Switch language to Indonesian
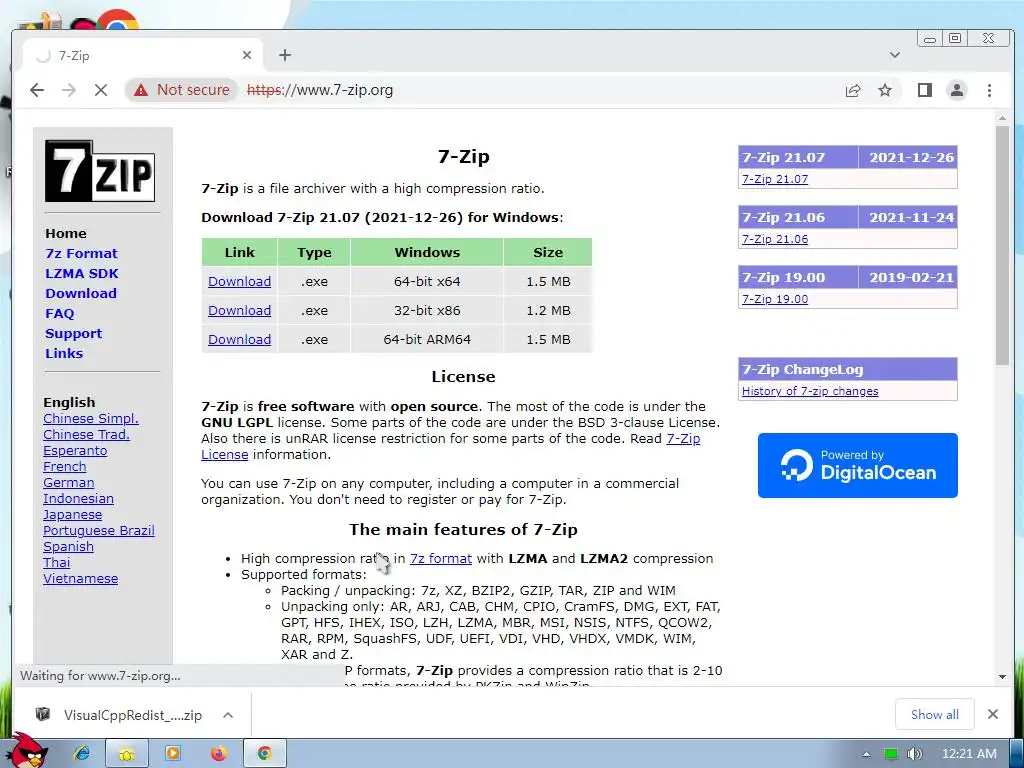 pos(78,498)
